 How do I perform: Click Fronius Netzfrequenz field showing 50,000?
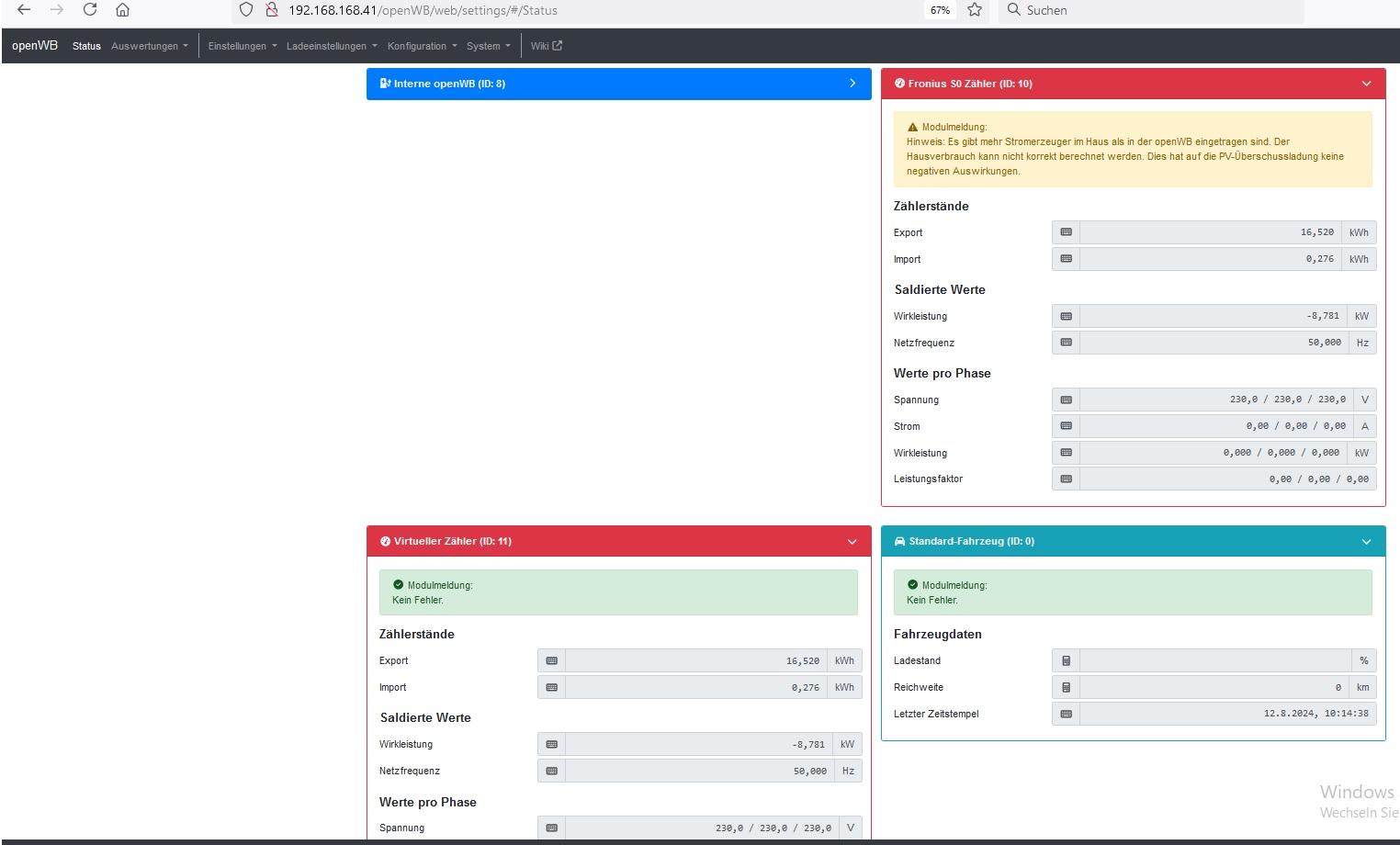[x=1214, y=343]
